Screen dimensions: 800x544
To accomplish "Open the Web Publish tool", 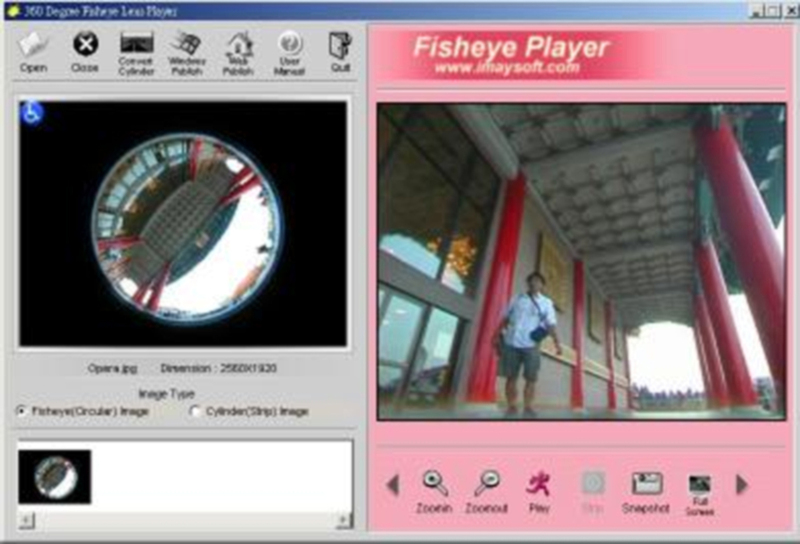I will [238, 53].
